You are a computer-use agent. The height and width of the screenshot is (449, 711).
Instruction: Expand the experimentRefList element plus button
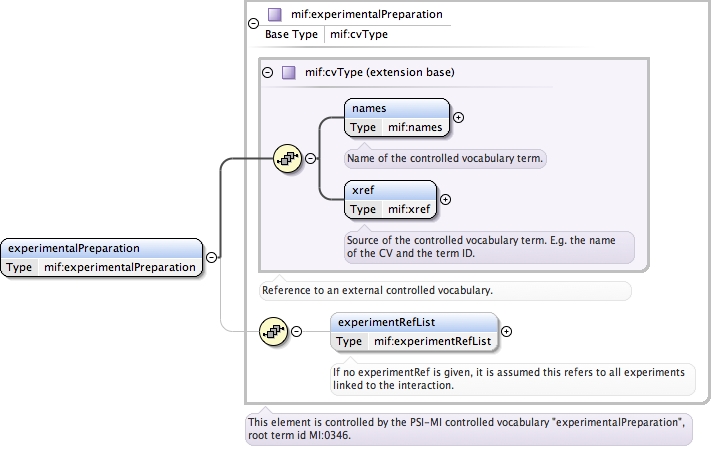(x=506, y=331)
